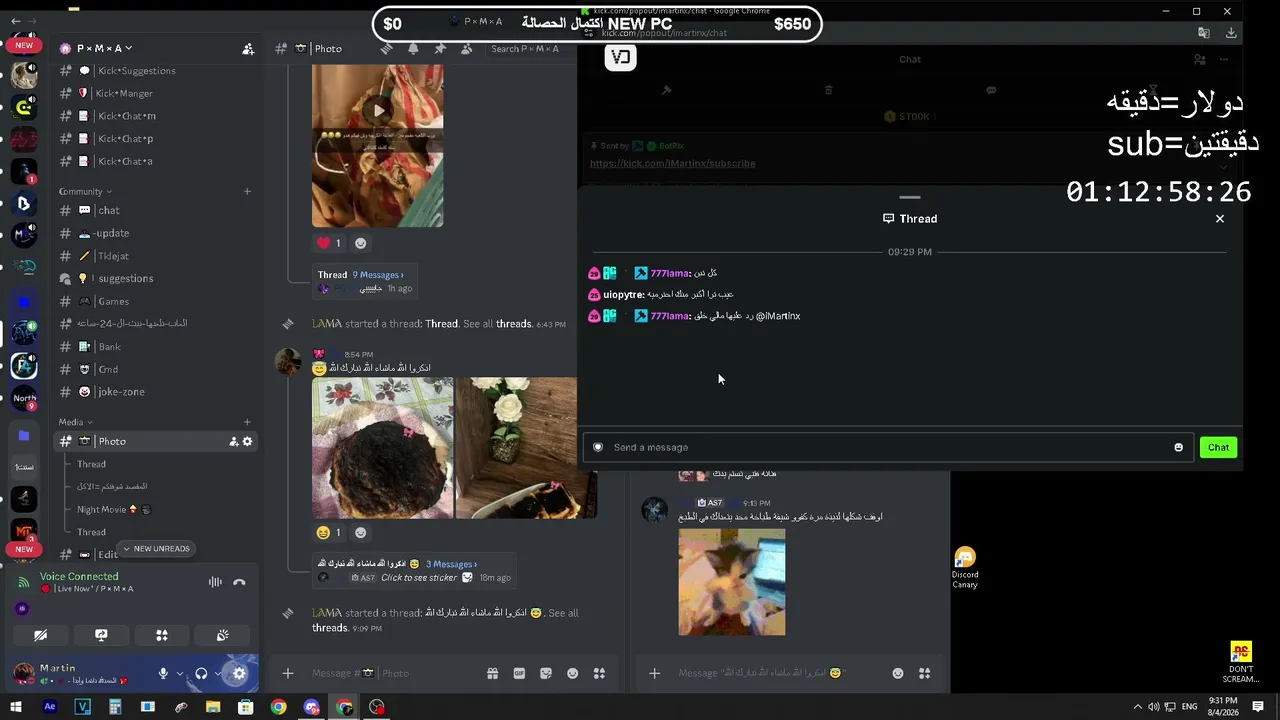Image resolution: width=1280 pixels, height=720 pixels.
Task: Open the suggestions forum channel
Action: click(x=155, y=279)
